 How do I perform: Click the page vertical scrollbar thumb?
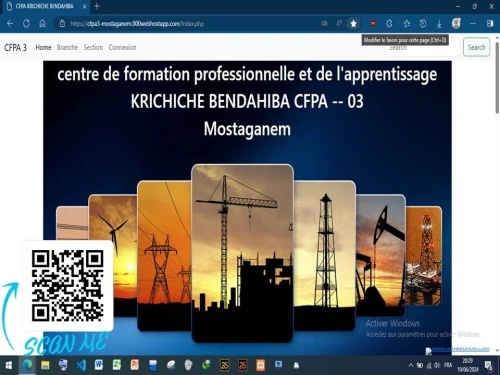click(x=497, y=77)
